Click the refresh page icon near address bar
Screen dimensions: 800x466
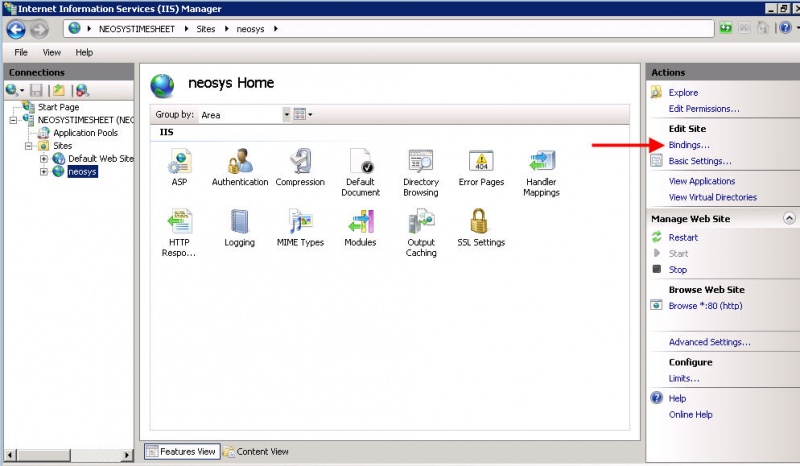pyautogui.click(x=726, y=28)
